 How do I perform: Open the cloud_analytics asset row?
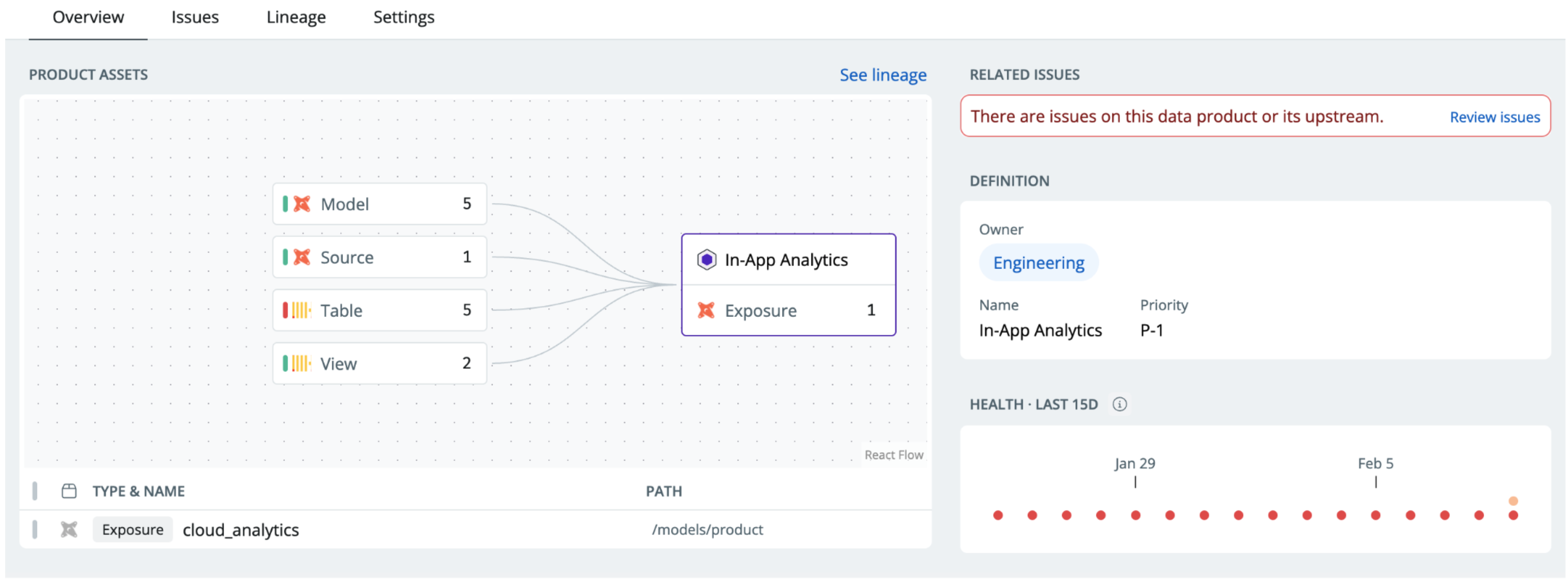(476, 530)
